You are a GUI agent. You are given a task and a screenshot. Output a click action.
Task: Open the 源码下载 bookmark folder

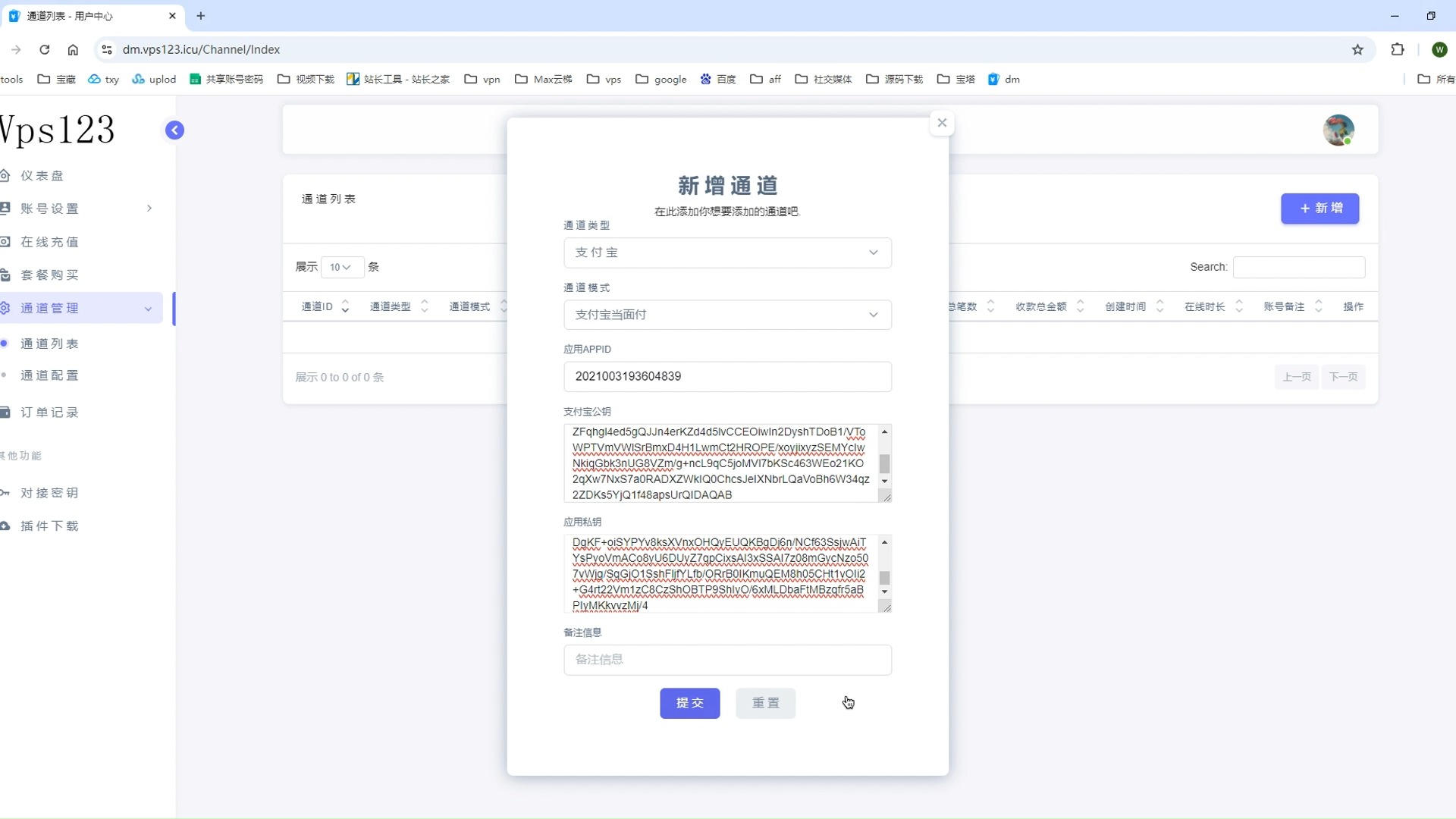[895, 79]
